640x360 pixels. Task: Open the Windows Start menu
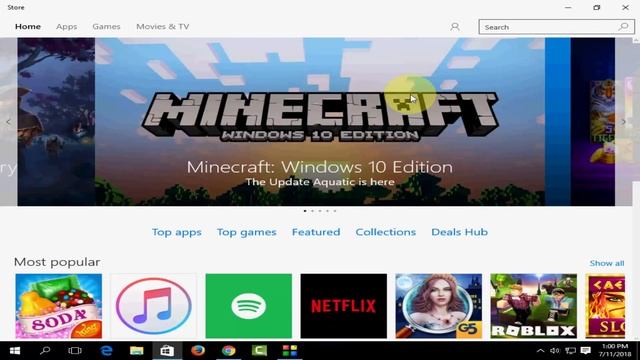point(15,351)
